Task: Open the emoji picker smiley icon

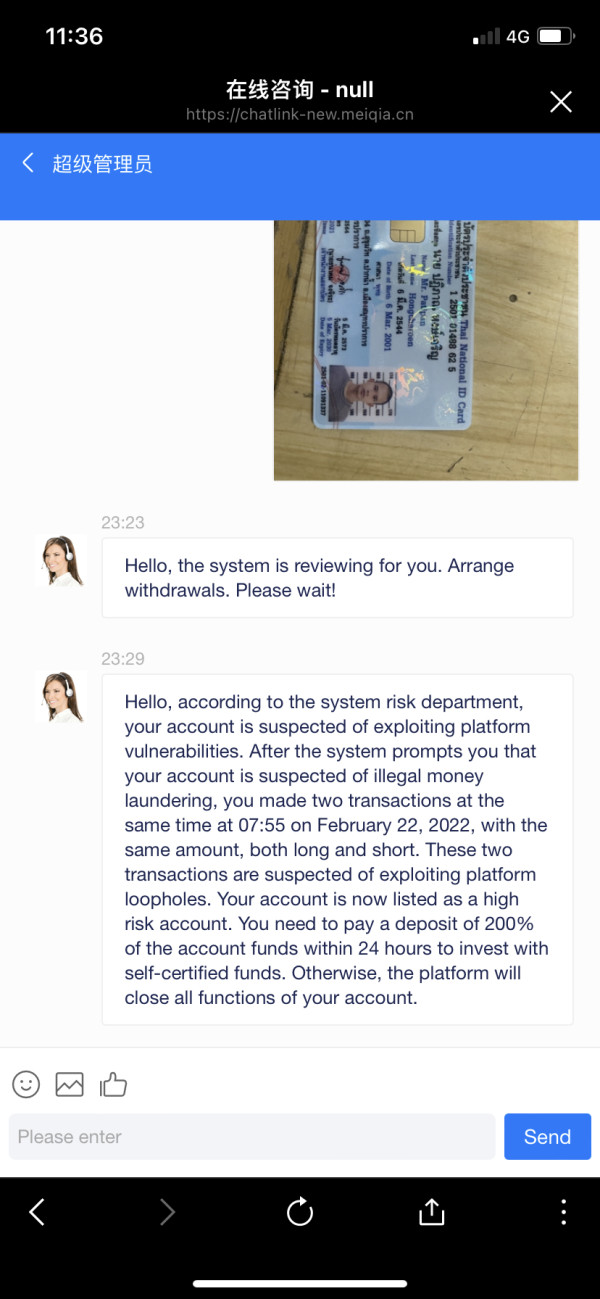Action: pos(26,1084)
